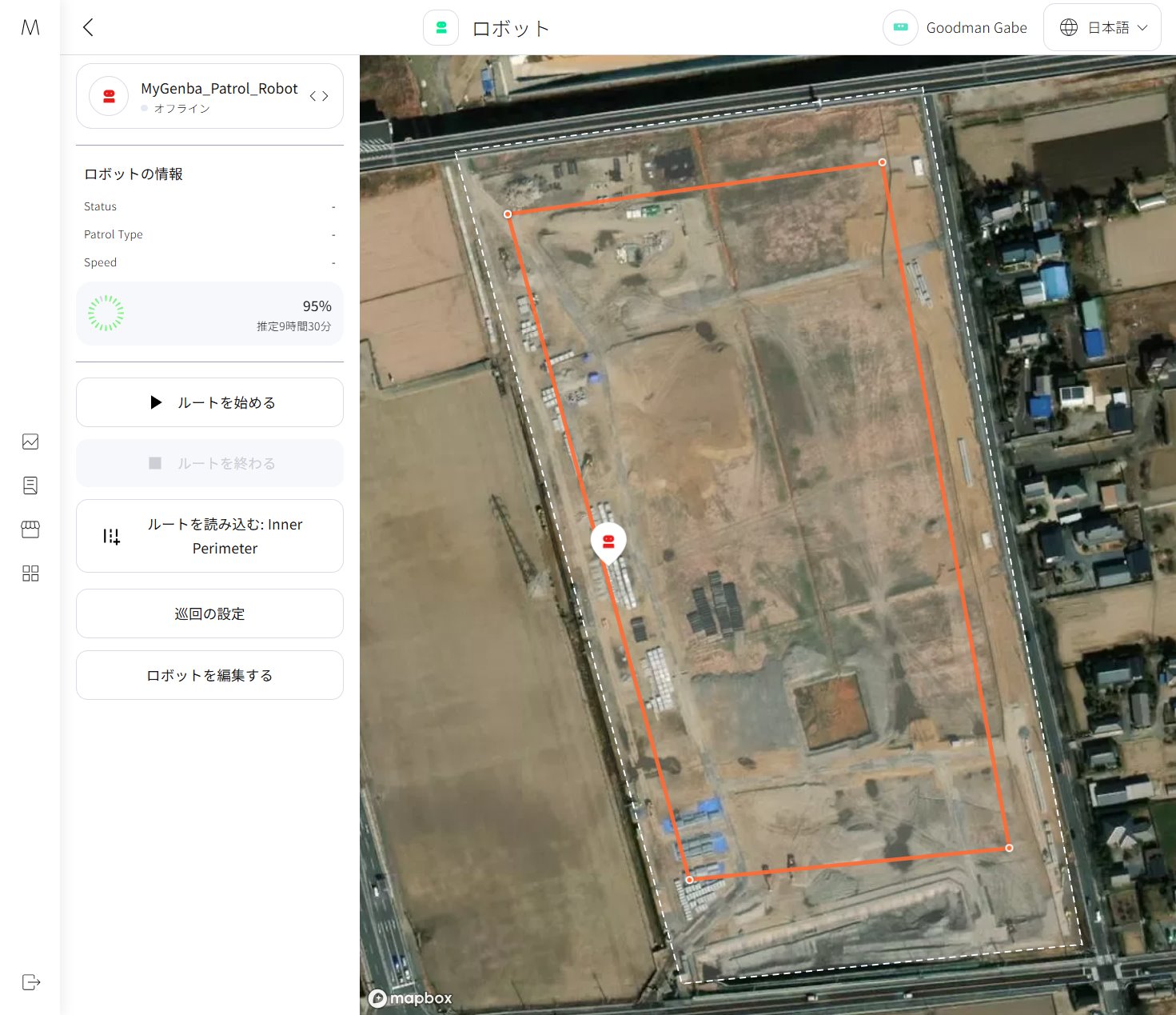Screen dimensions: 1176x1015
Task: Click the ルートを終わる stop button
Action: (209, 463)
